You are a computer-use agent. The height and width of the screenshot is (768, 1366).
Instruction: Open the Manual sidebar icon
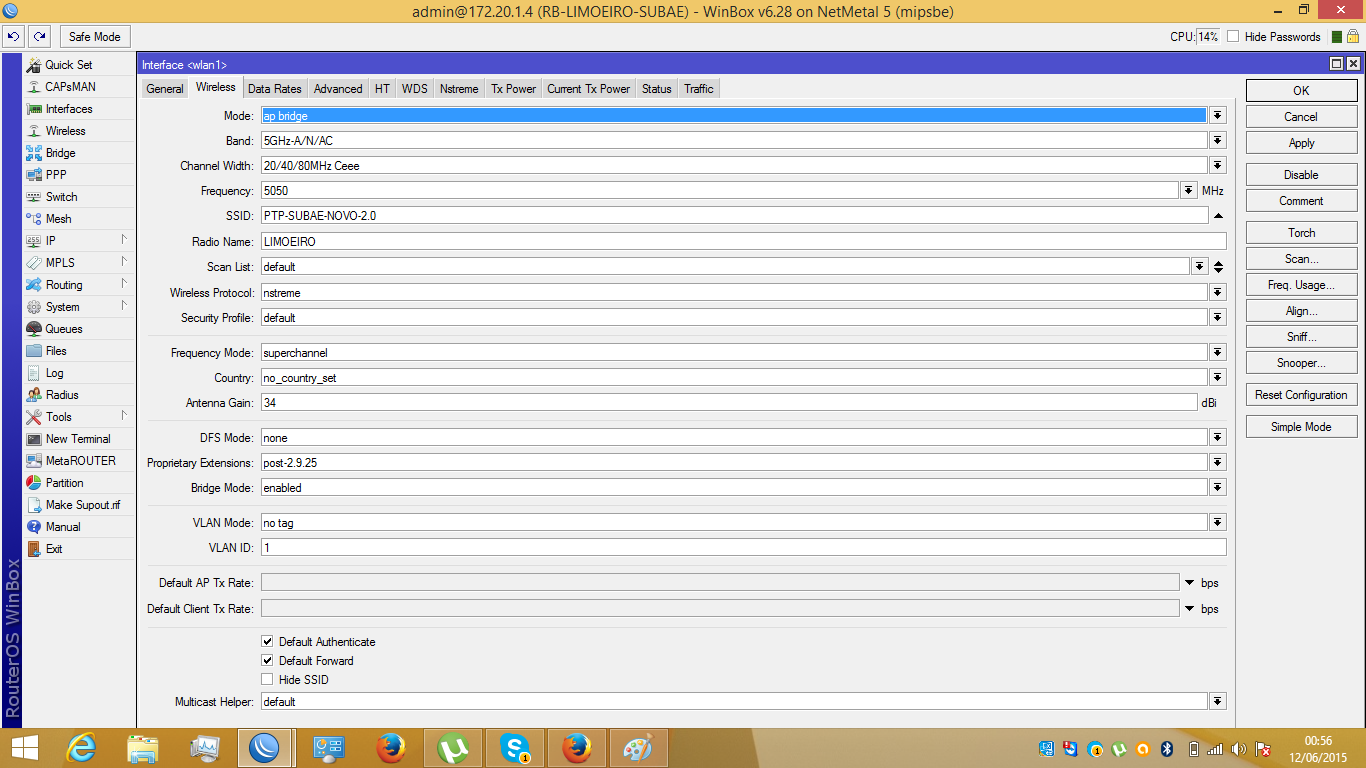coord(34,527)
